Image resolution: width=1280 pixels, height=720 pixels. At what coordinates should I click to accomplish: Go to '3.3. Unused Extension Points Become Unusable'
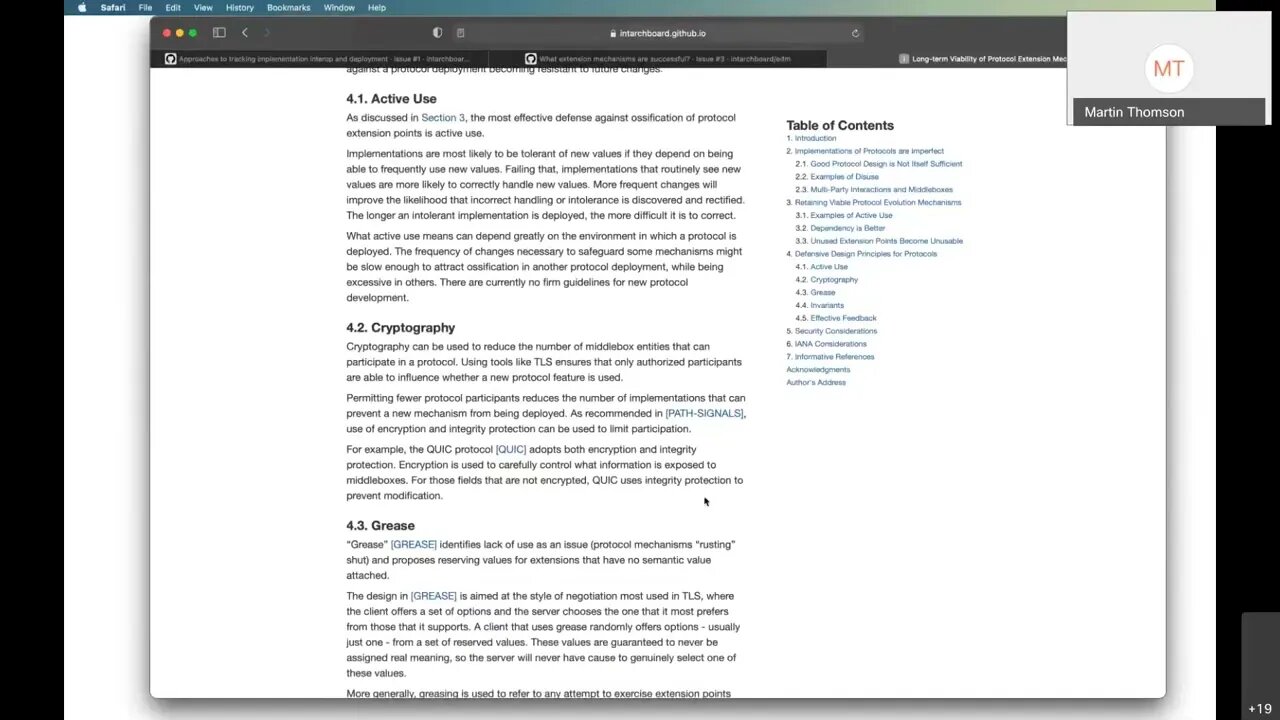point(879,241)
